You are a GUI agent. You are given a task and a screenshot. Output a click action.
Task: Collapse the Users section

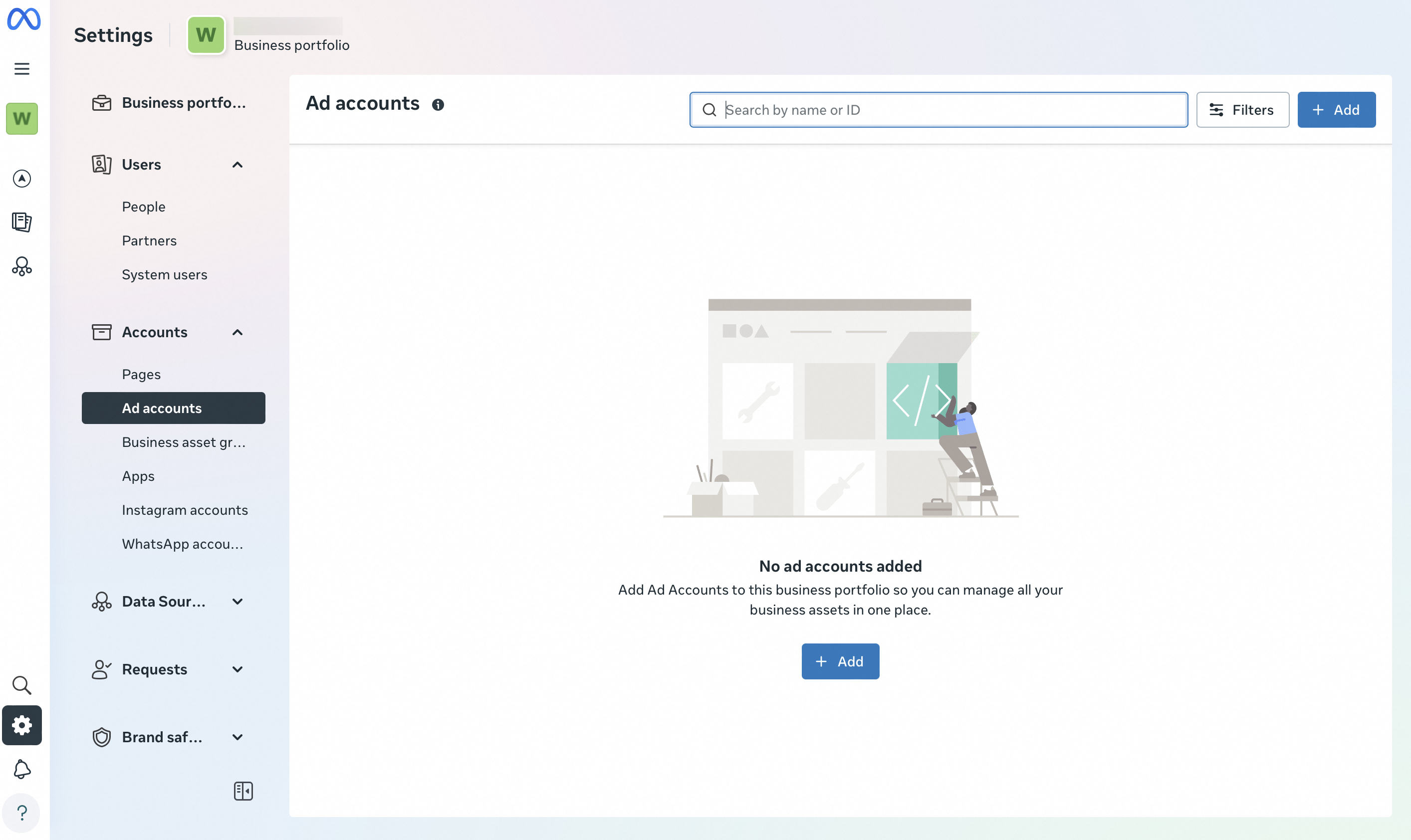pos(237,165)
